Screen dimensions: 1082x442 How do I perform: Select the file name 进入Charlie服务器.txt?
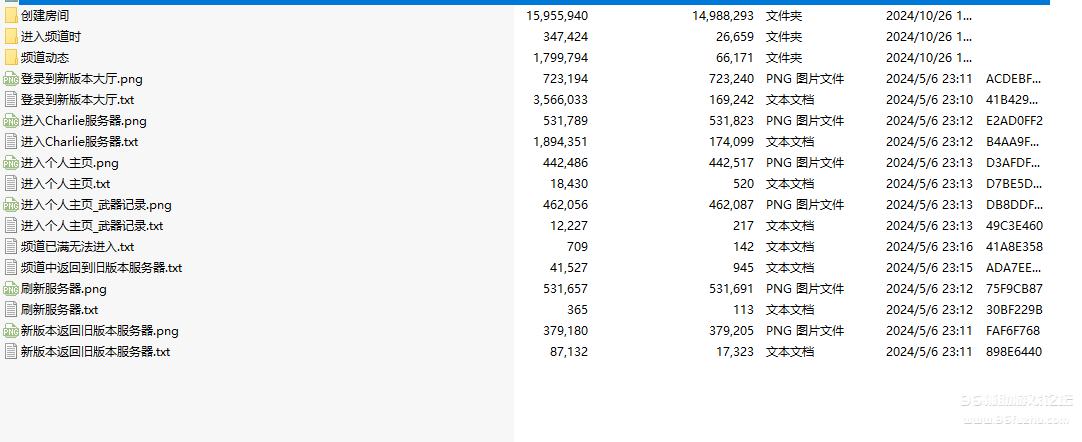pyautogui.click(x=79, y=142)
